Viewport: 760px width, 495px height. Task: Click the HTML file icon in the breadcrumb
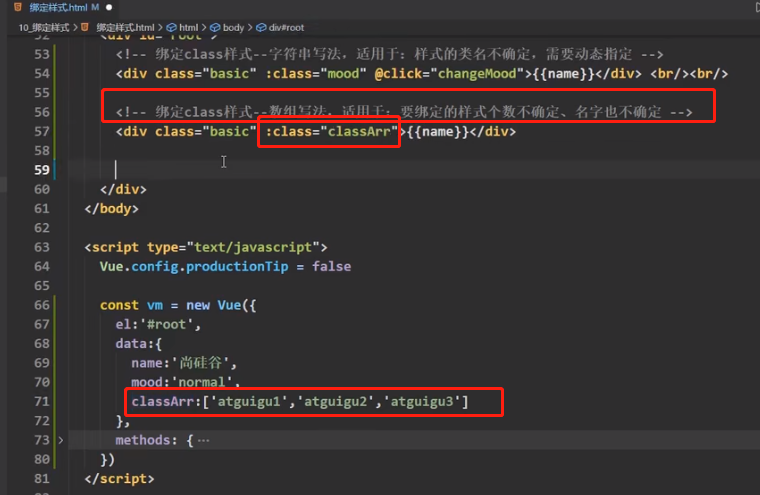[85, 27]
